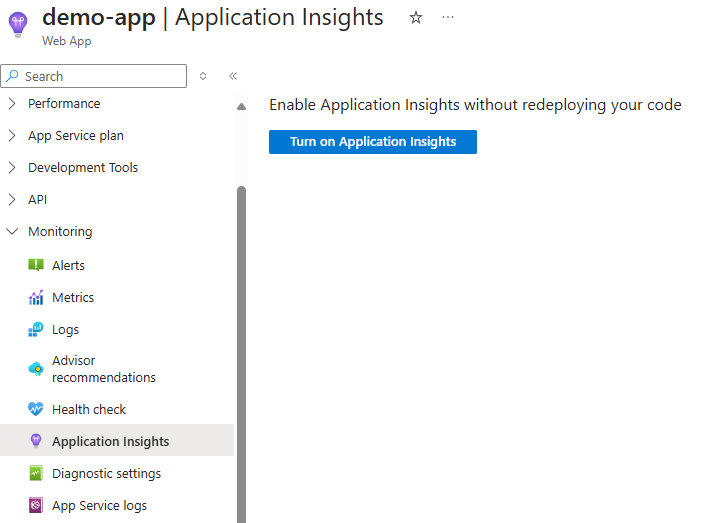The height and width of the screenshot is (523, 726).
Task: Click the expand/collapse all arrows beside Search
Action: coord(203,76)
